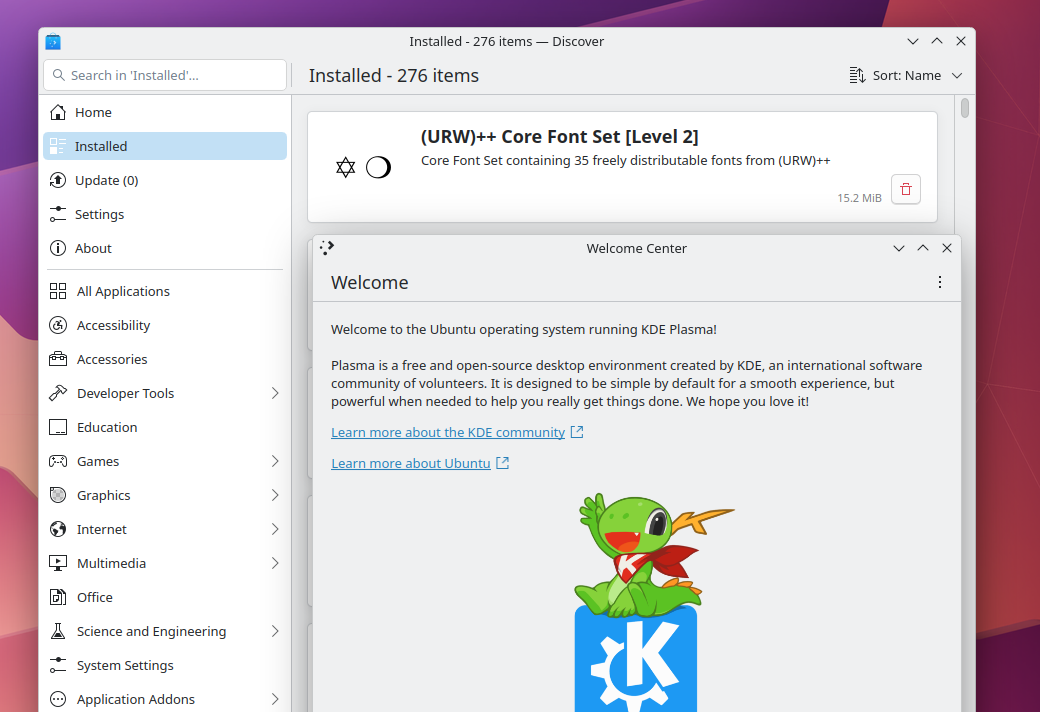The image size is (1040, 712).
Task: Open 'Learn more about the KDE community' link
Action: point(448,433)
